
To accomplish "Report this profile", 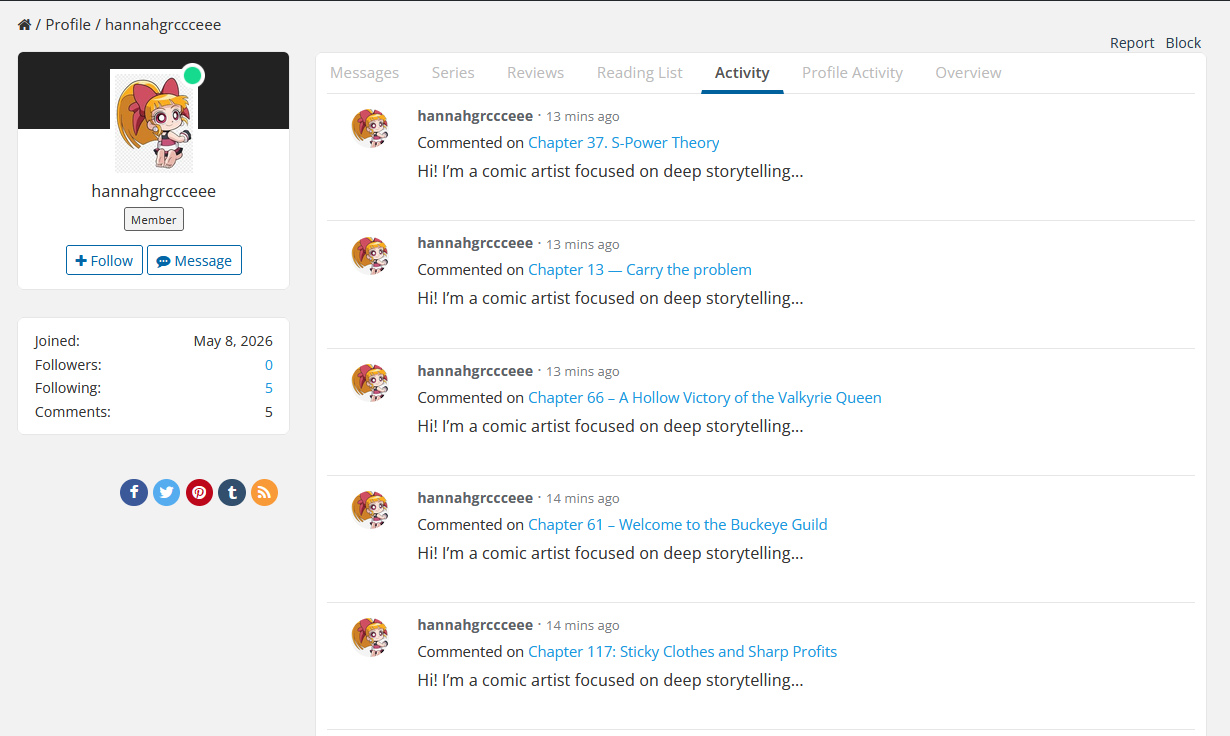I will coord(1132,43).
